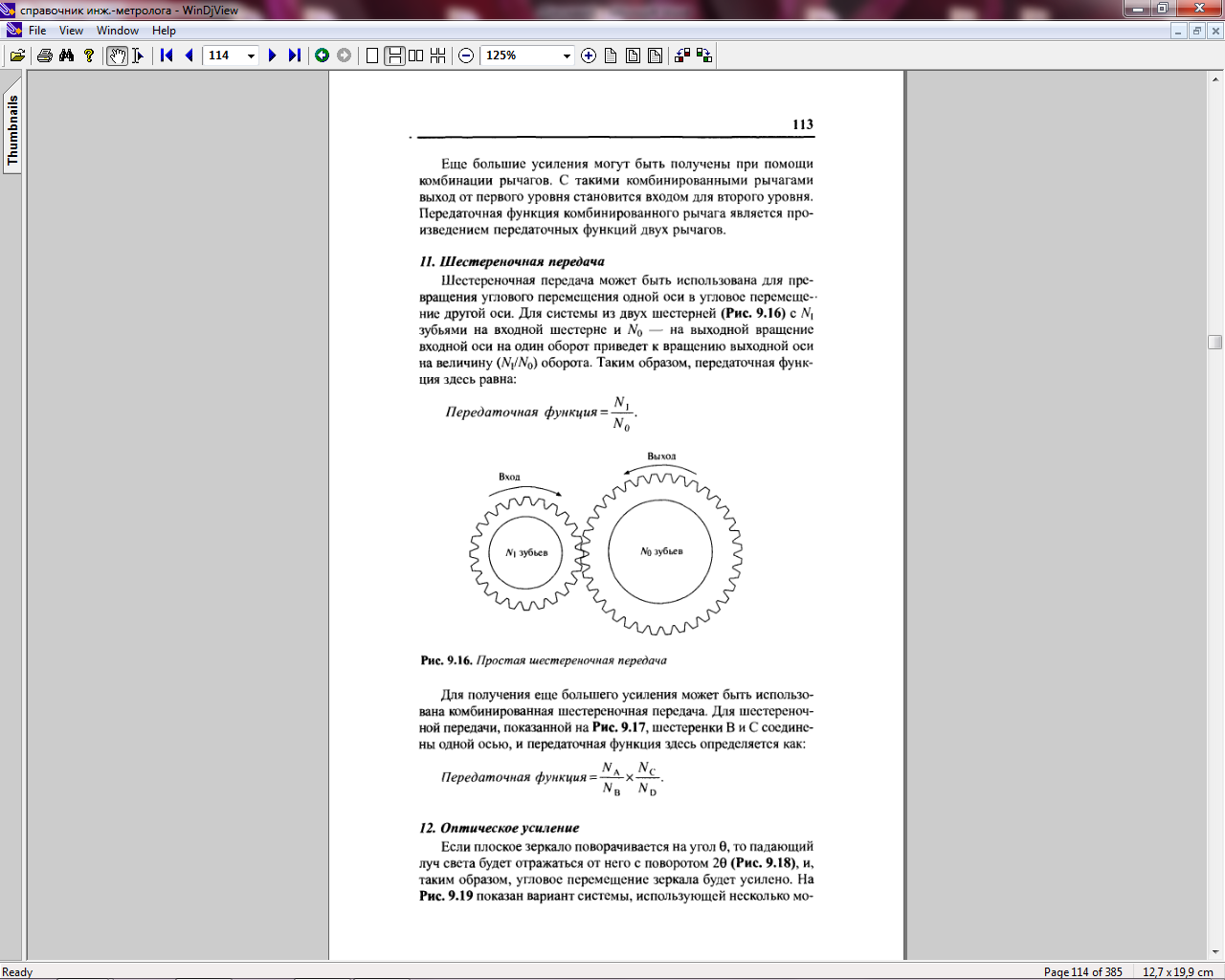Click the Actual Size page icon
Image resolution: width=1225 pixels, height=980 pixels.
pos(611,56)
